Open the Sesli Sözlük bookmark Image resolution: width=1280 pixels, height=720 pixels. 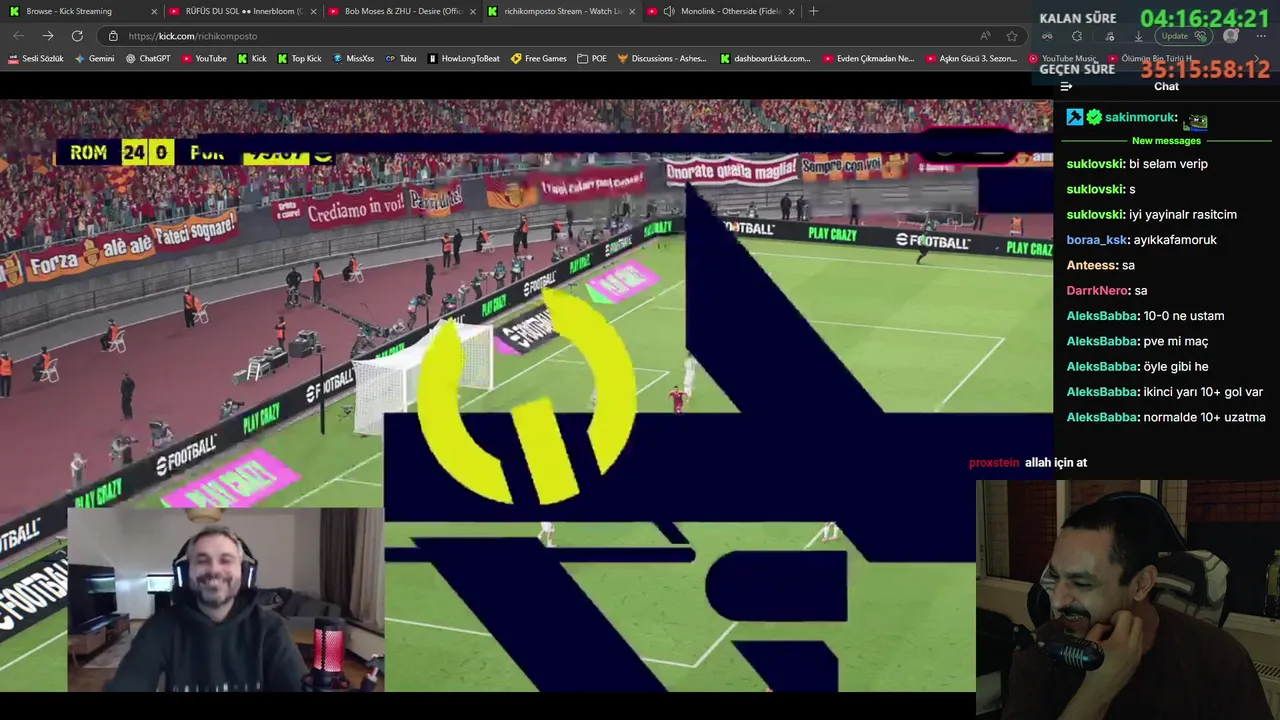(36, 59)
